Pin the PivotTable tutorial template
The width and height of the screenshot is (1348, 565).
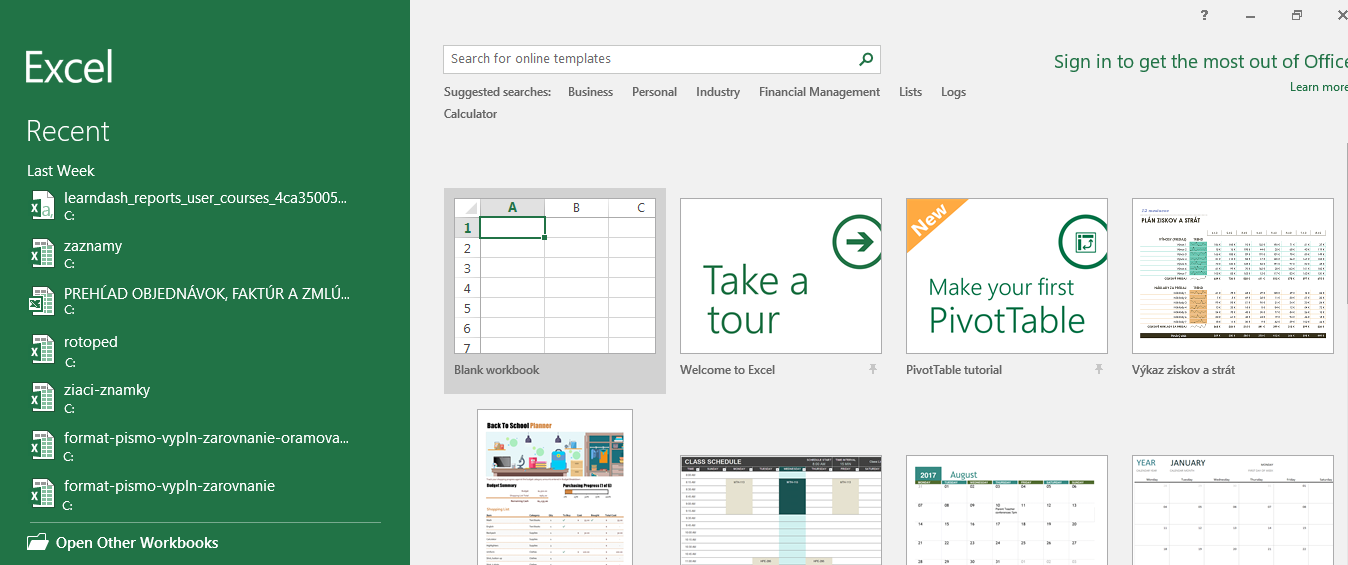tap(1099, 370)
